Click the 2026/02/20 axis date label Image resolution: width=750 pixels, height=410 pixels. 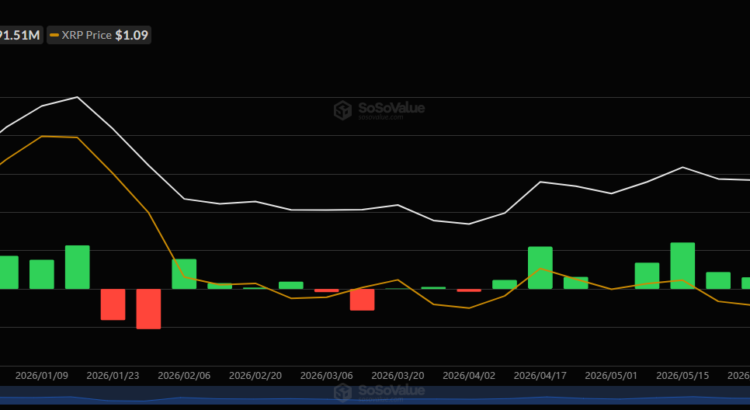[255, 376]
